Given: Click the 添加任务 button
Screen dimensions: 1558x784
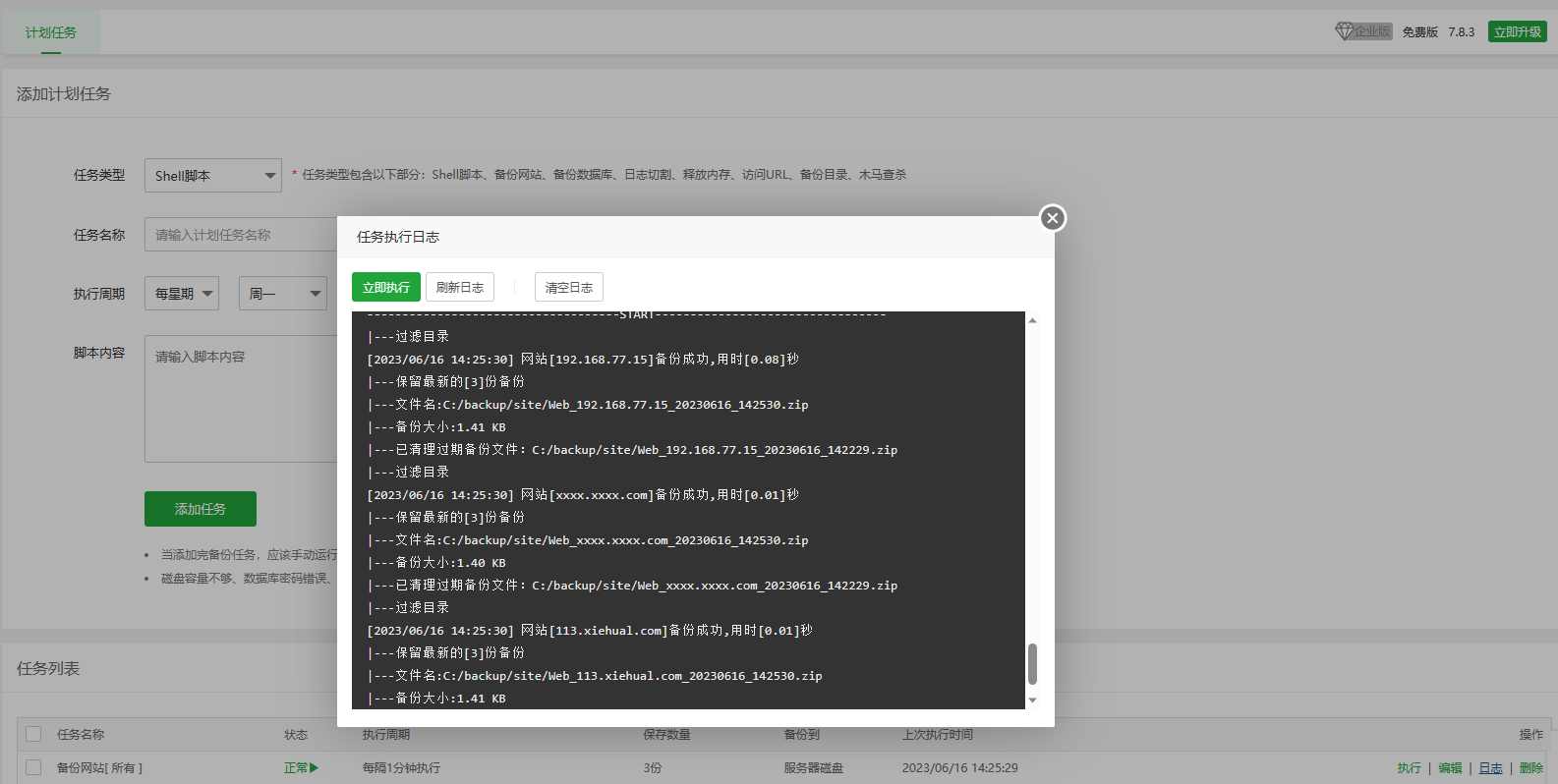Looking at the screenshot, I should click(x=201, y=509).
